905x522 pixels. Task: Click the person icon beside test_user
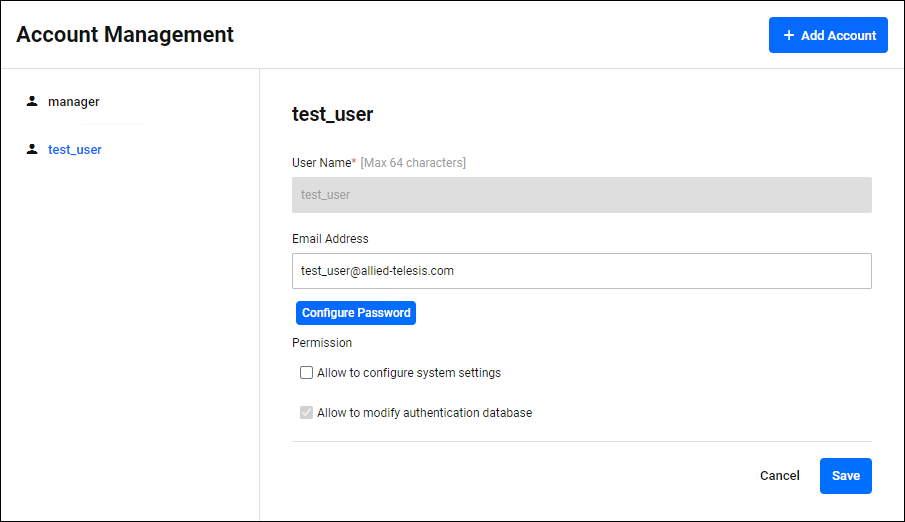click(32, 149)
